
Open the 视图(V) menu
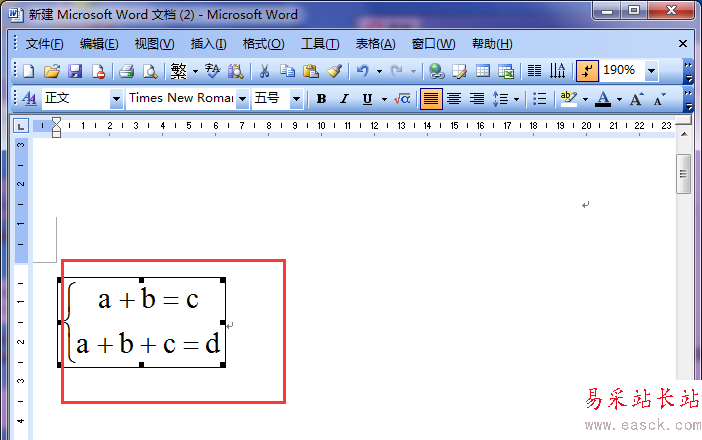point(154,44)
